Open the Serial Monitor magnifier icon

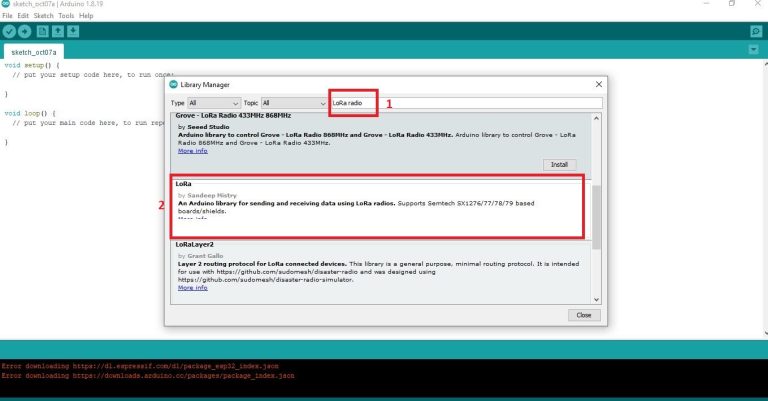coord(755,32)
